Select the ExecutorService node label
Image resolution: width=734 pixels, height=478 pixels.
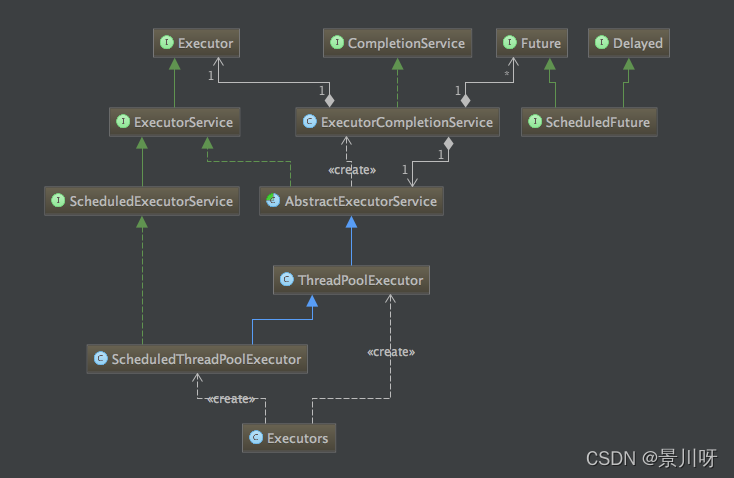coord(184,123)
